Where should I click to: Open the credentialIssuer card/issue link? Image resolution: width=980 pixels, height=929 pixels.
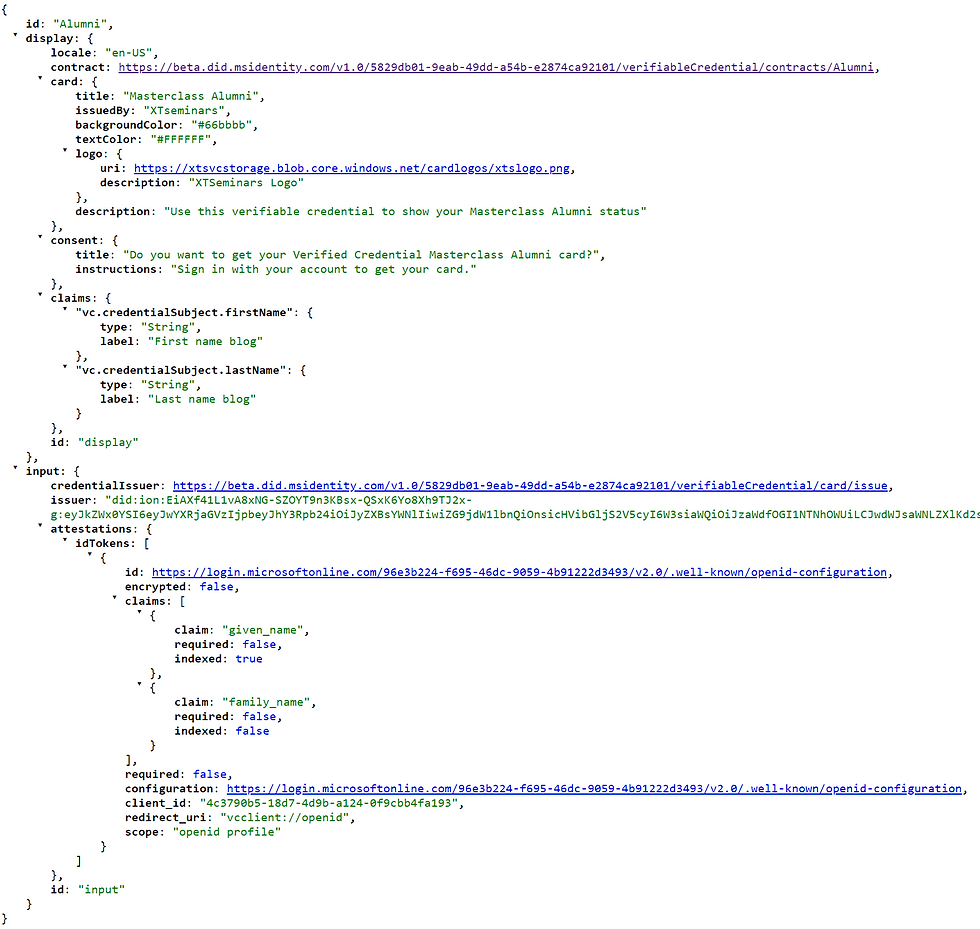pyautogui.click(x=530, y=486)
